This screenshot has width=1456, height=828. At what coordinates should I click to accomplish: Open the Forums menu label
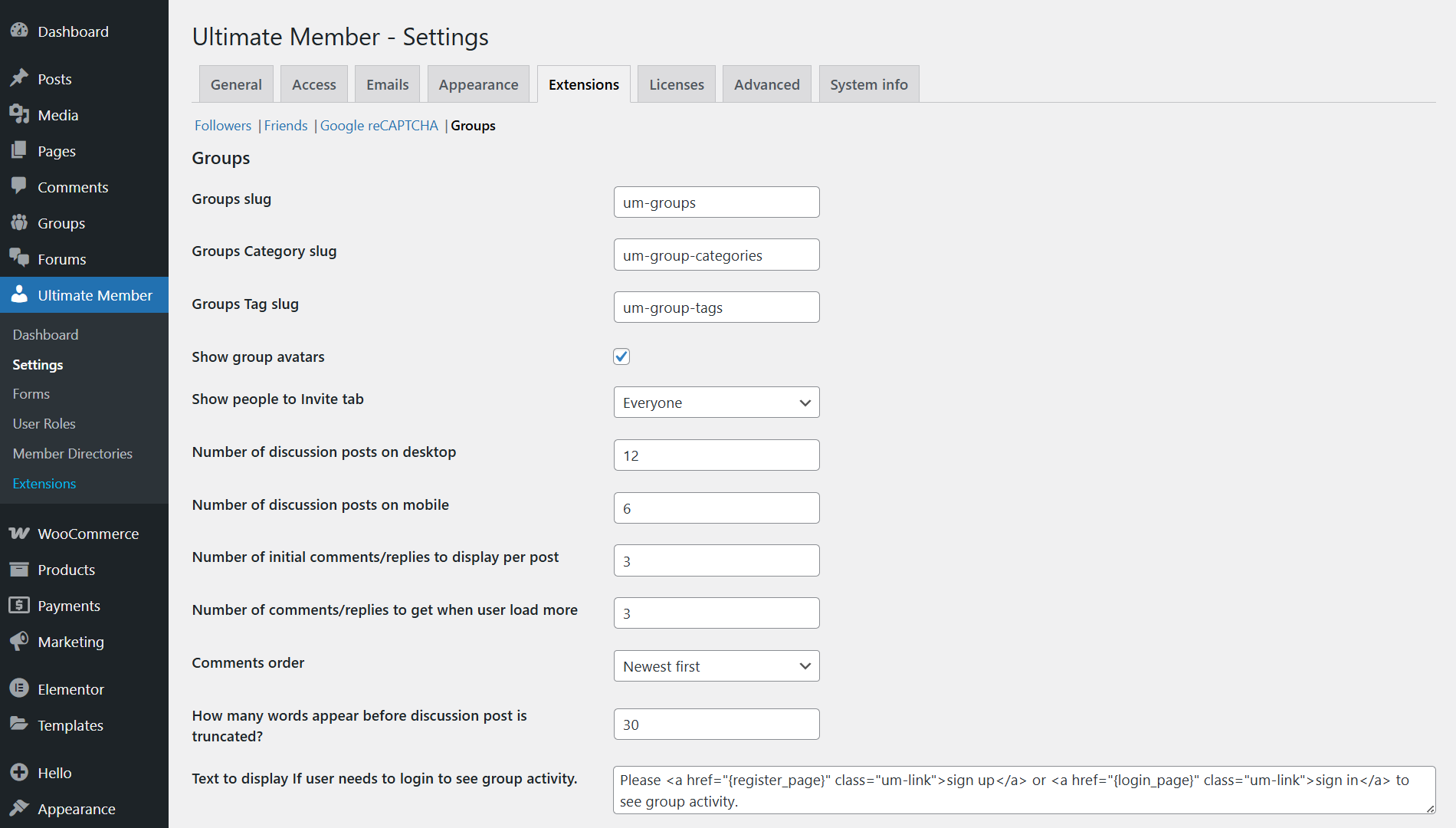coord(62,259)
